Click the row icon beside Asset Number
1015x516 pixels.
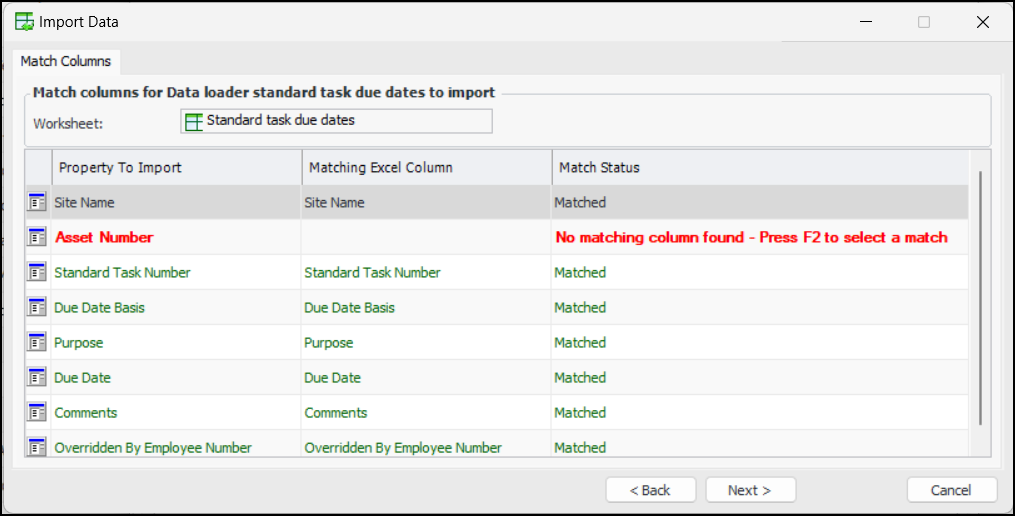pyautogui.click(x=37, y=237)
